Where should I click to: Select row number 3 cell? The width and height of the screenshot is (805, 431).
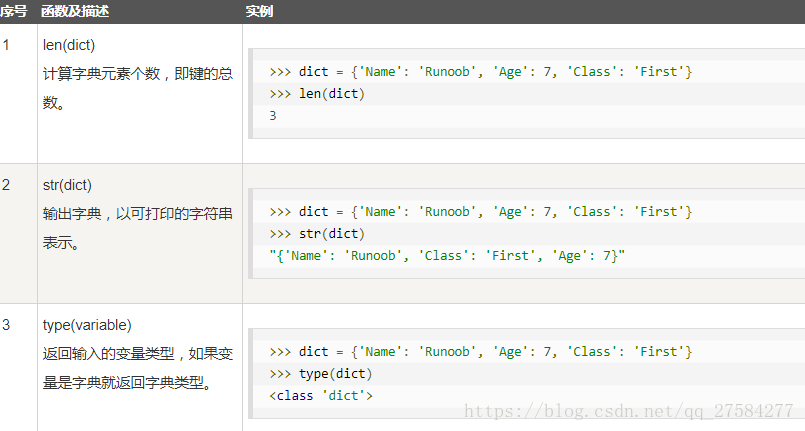tap(6, 325)
